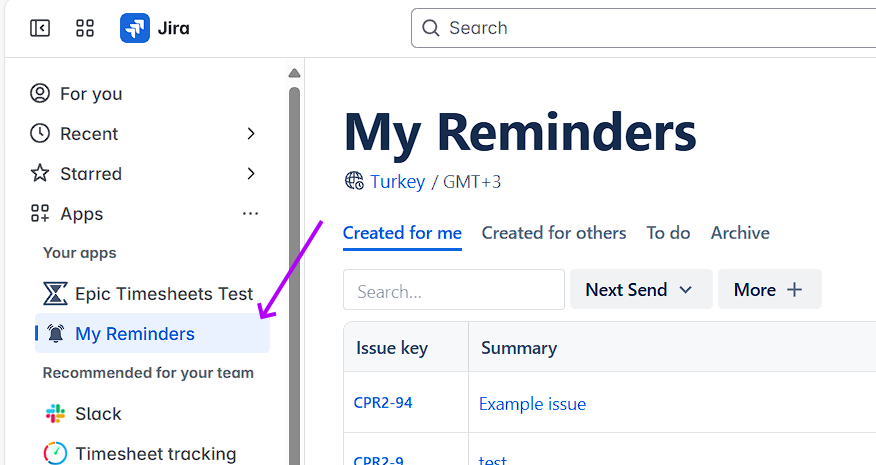Click the Slack app icon
Viewport: 876px width, 465px height.
[56, 414]
